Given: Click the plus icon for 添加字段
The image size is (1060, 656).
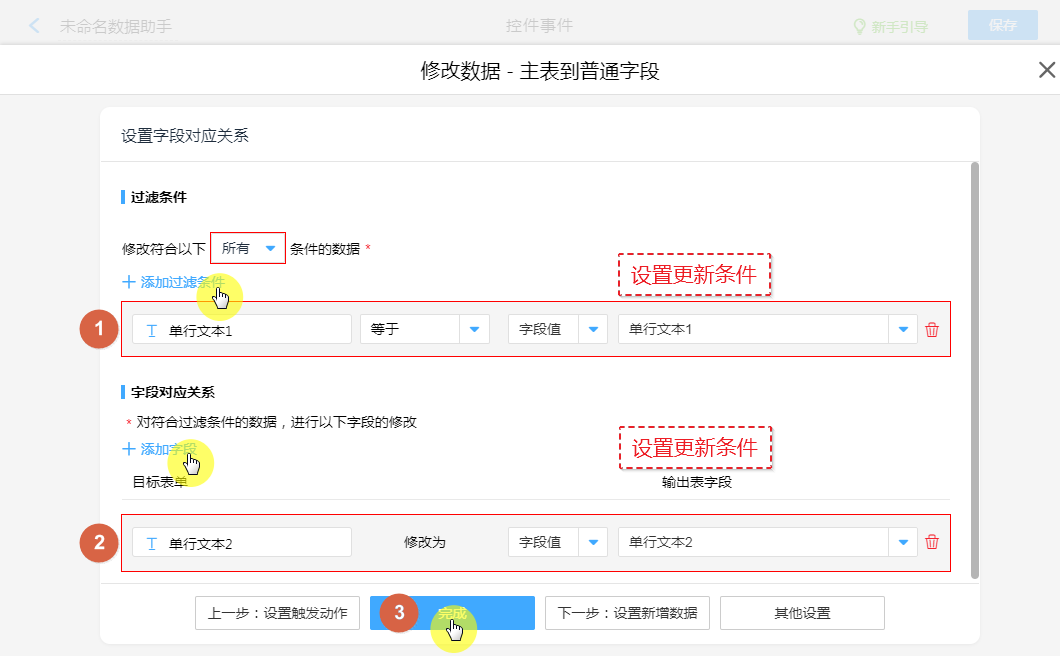Looking at the screenshot, I should (128, 450).
